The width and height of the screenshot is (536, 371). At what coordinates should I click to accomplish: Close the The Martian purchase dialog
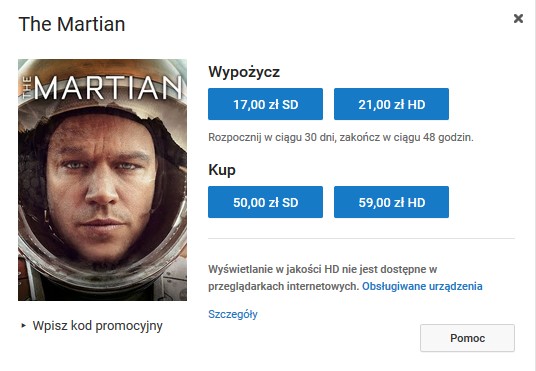coord(518,18)
